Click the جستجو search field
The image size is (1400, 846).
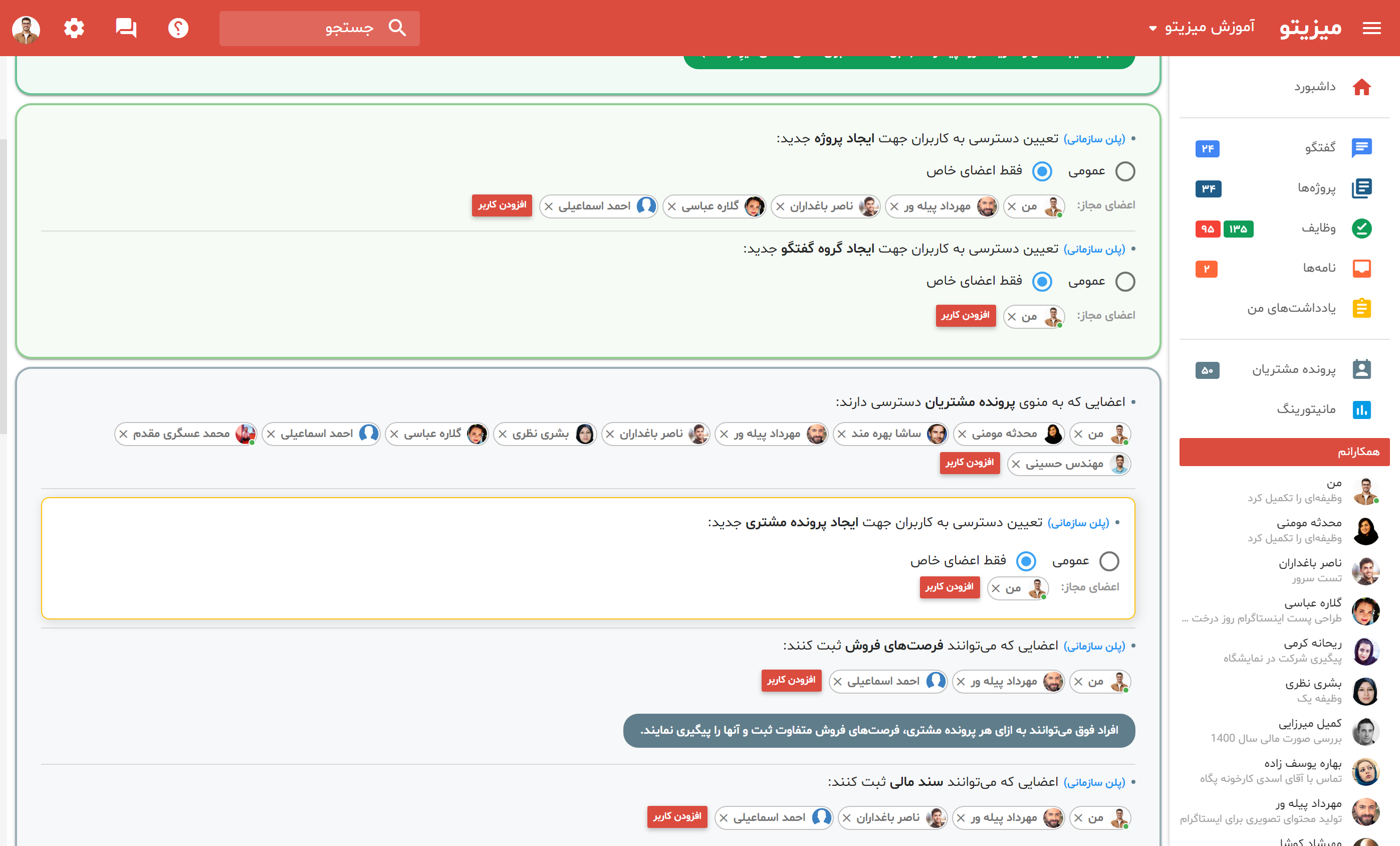[319, 28]
